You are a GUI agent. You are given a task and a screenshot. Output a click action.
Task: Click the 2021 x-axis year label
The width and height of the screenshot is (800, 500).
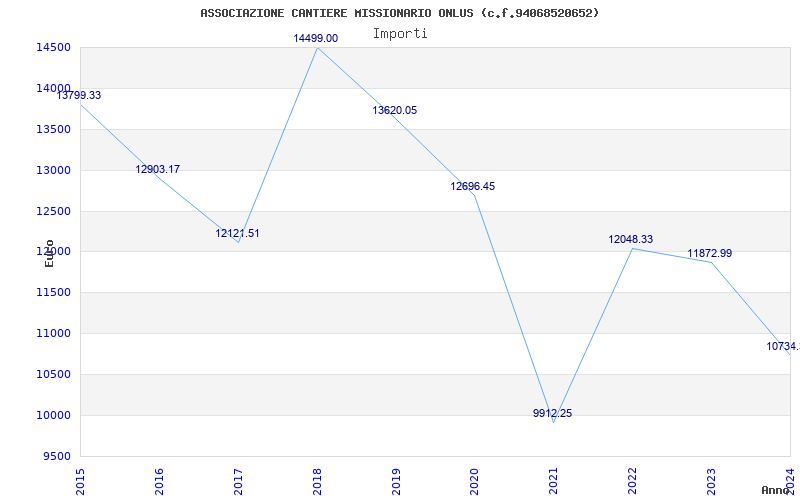[x=554, y=482]
